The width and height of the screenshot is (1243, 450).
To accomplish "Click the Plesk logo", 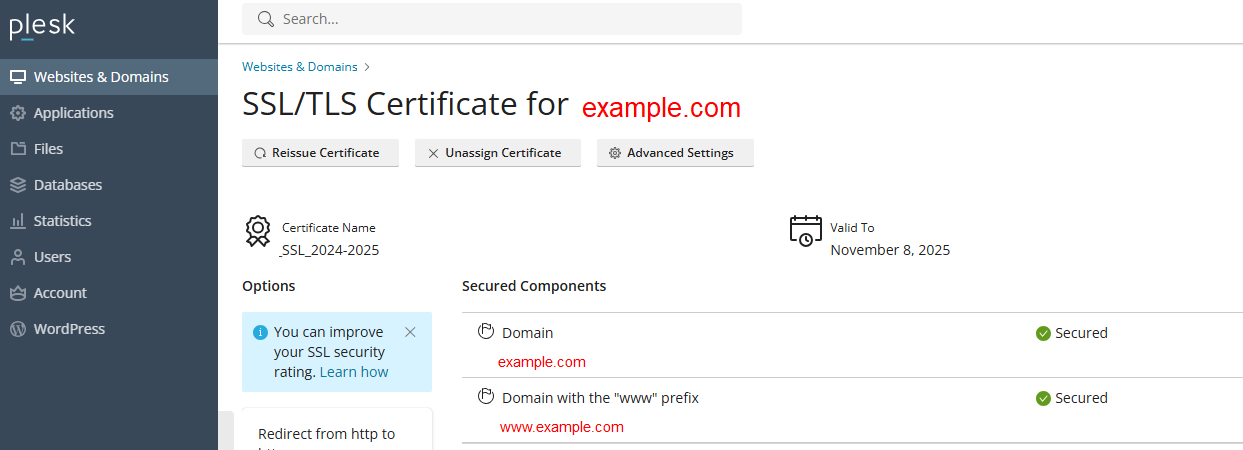I will pyautogui.click(x=42, y=27).
